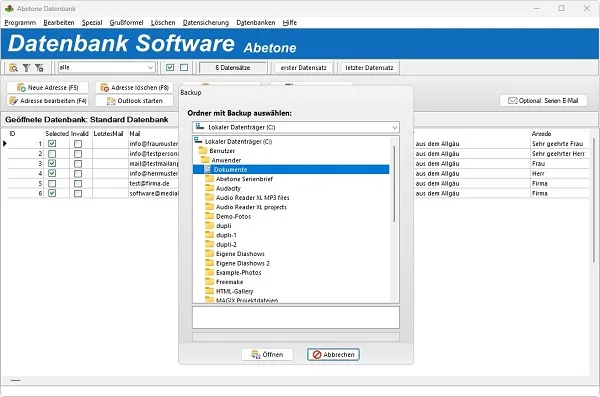
Task: Click the Anwender folder icon
Action: pyautogui.click(x=205, y=160)
